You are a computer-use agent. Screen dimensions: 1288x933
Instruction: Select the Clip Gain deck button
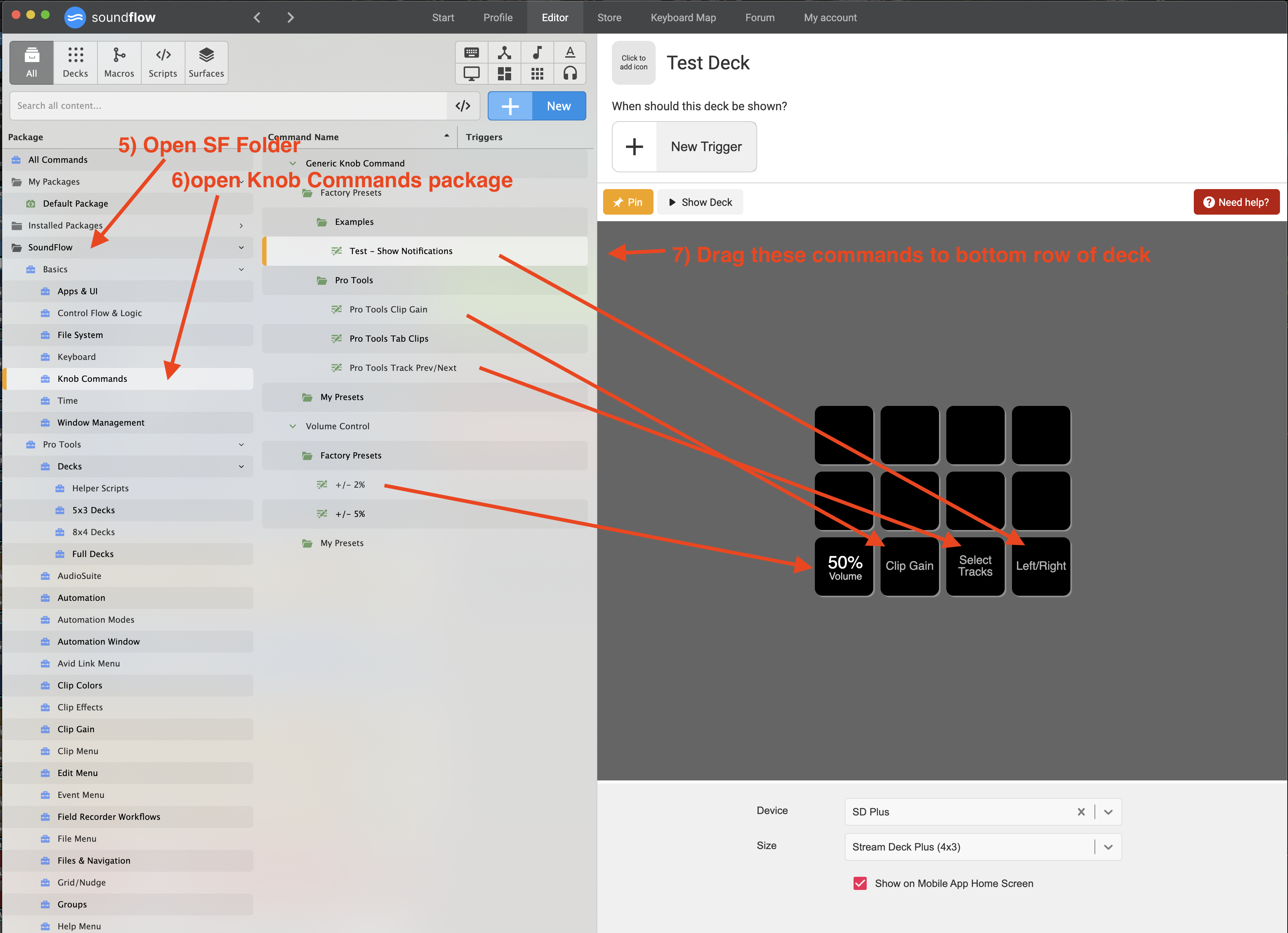(x=910, y=567)
